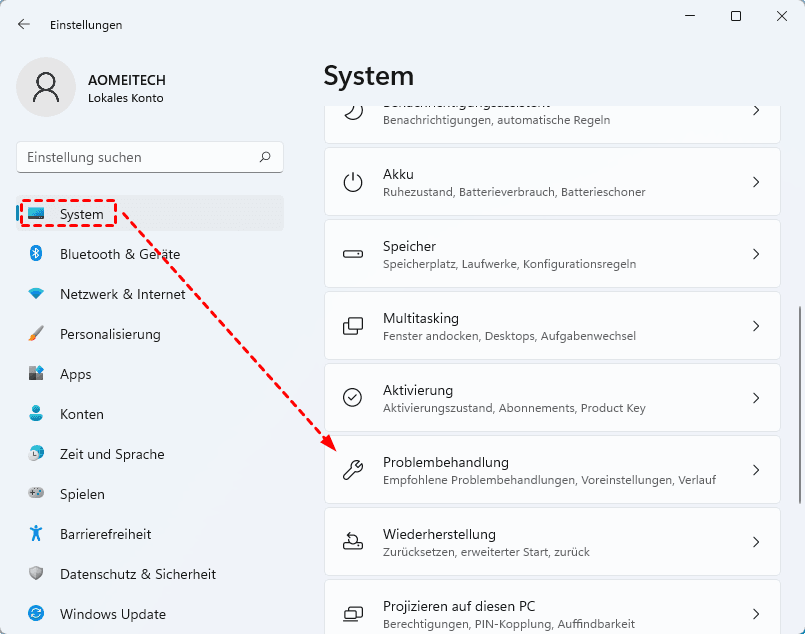Open Zeit und Sprache settings
This screenshot has width=805, height=634.
click(x=111, y=454)
